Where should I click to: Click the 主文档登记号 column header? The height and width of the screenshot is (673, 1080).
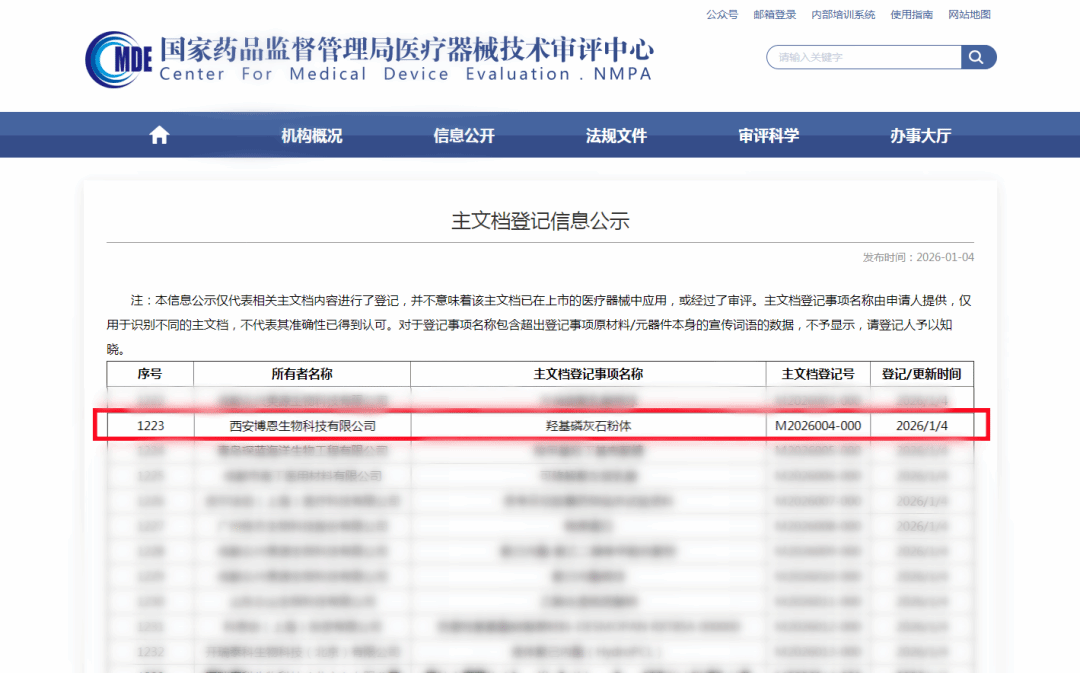[x=818, y=374]
